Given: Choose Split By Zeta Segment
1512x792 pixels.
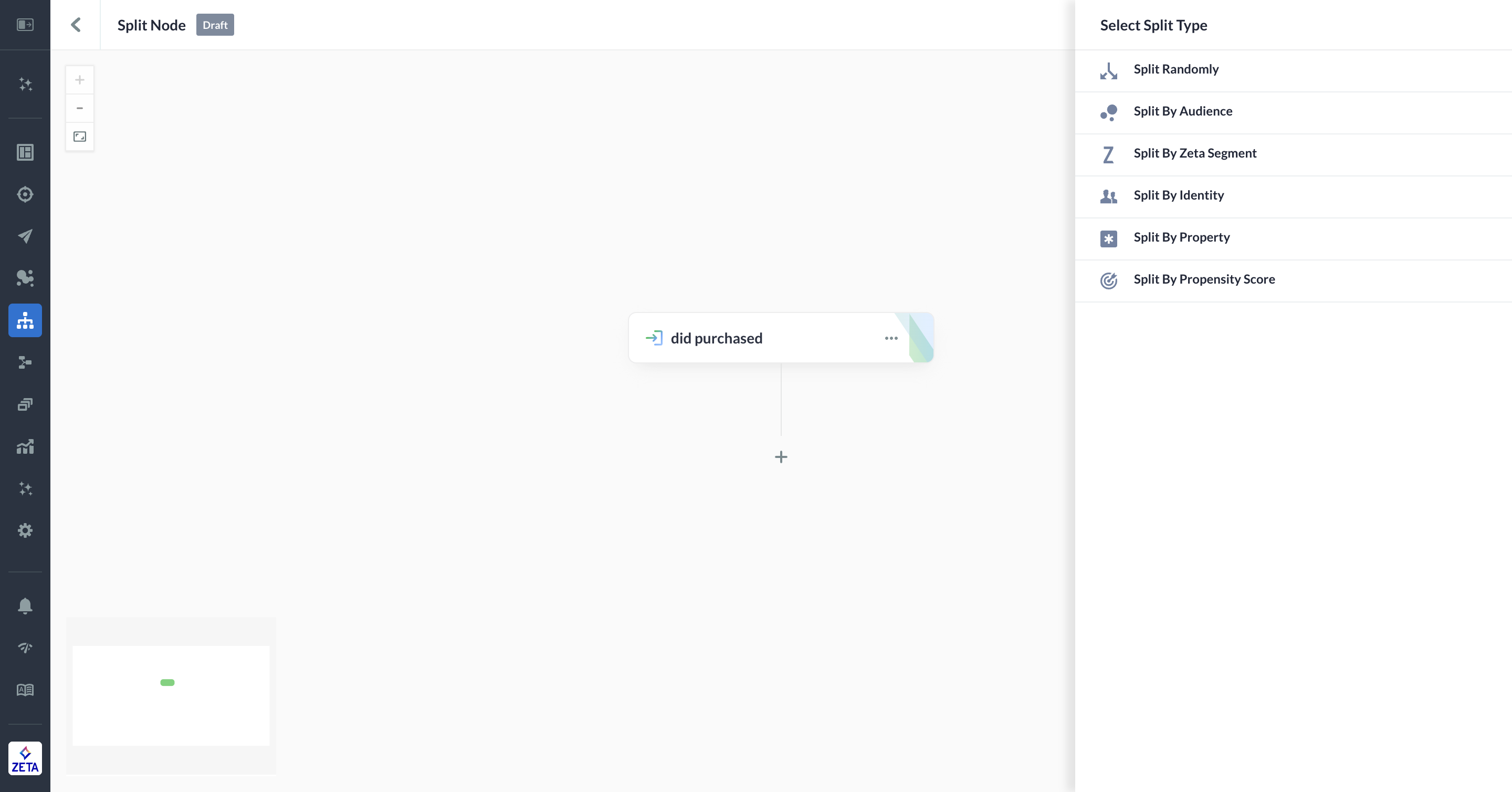Looking at the screenshot, I should coord(1194,153).
